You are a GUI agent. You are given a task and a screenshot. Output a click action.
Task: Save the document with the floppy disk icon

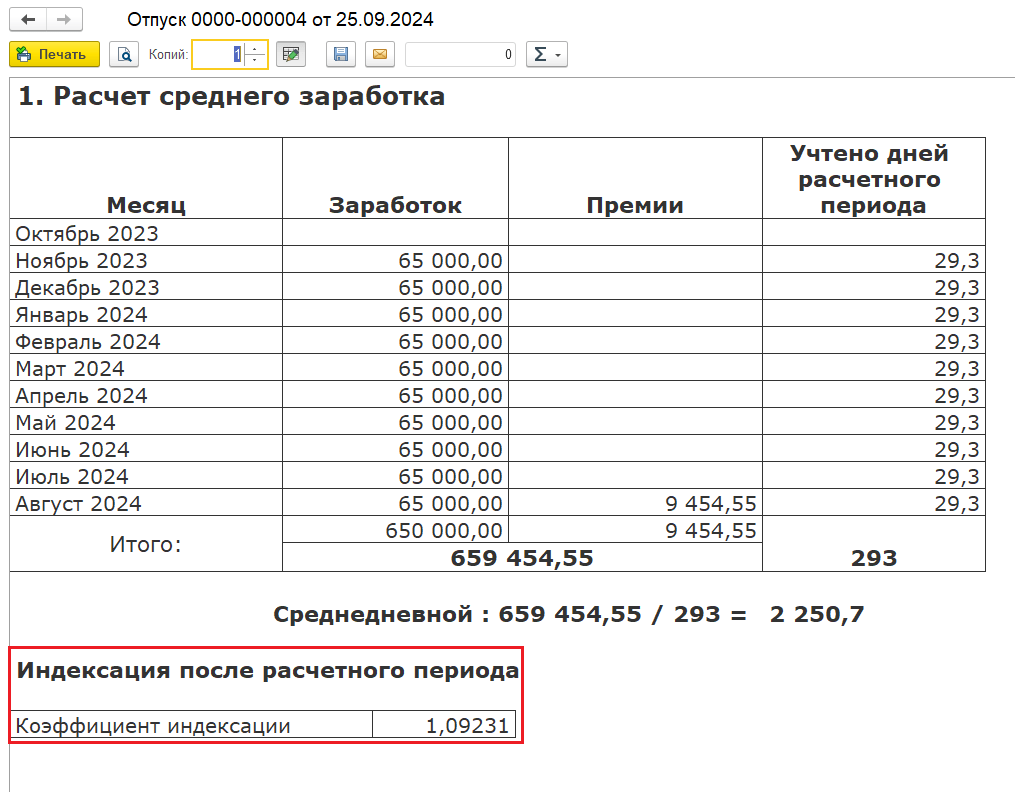341,54
